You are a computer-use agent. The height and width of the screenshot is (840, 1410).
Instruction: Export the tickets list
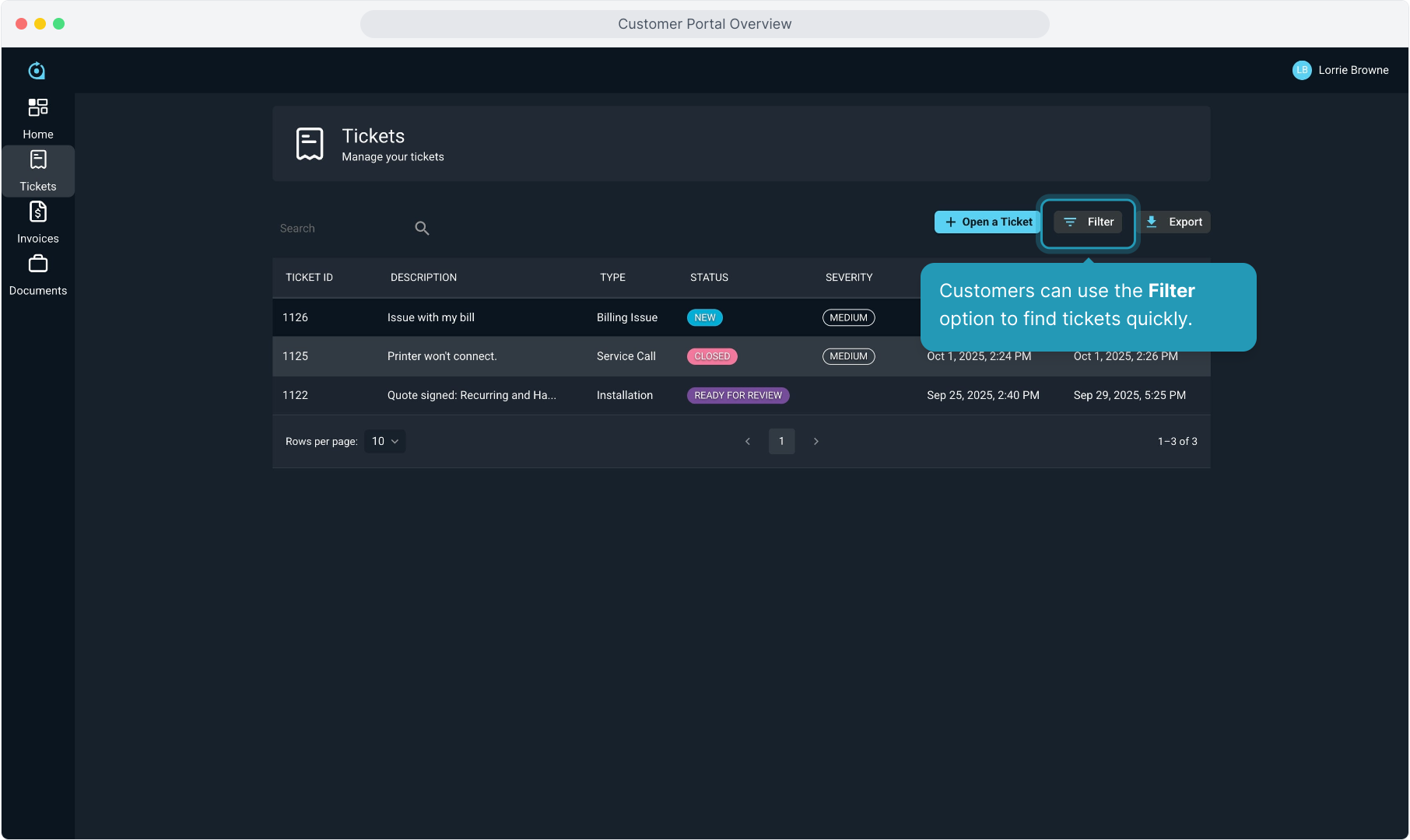coord(1175,222)
